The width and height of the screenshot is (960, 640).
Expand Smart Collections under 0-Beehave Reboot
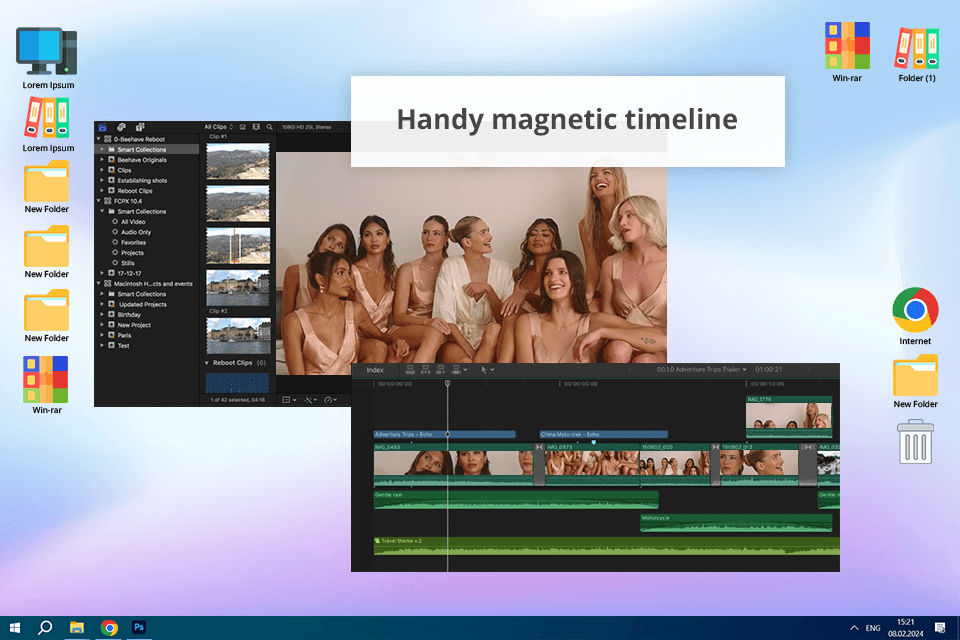(102, 149)
